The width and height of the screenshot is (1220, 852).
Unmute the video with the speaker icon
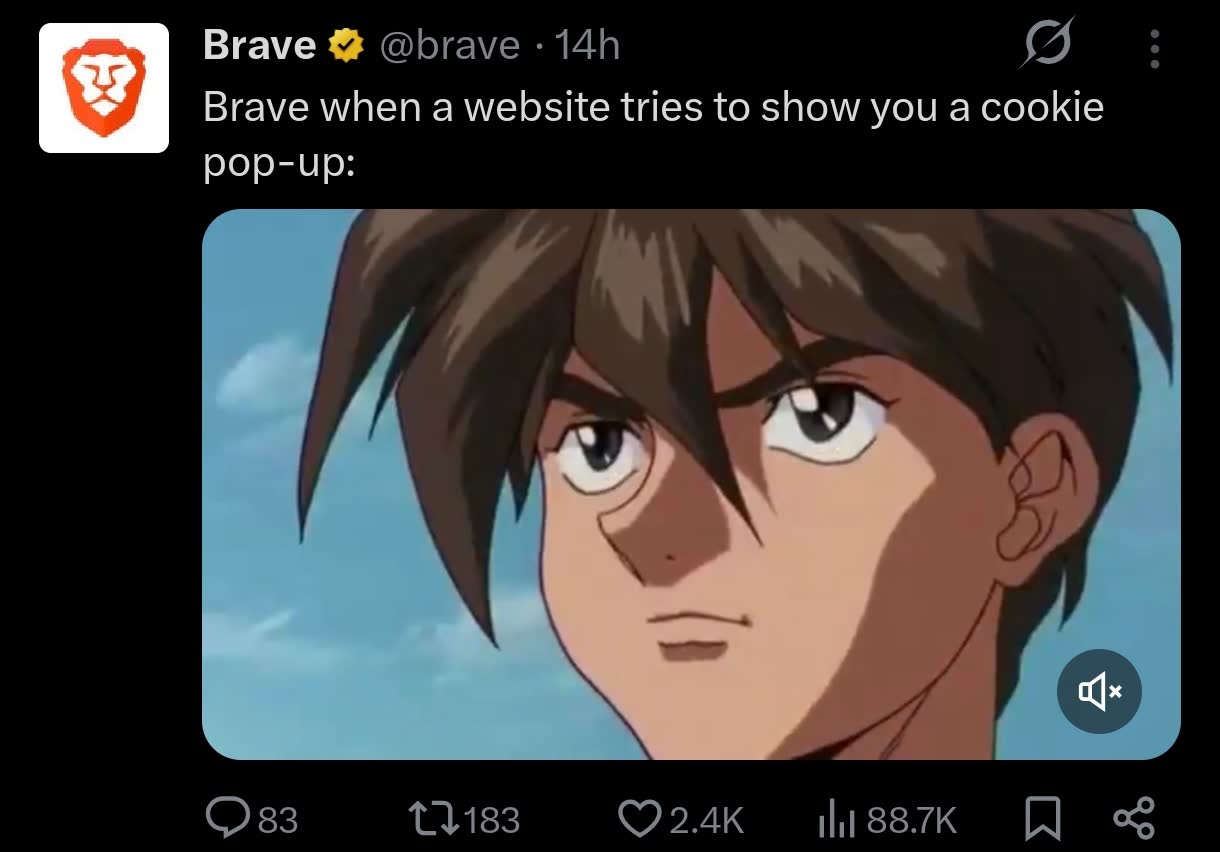pyautogui.click(x=1099, y=691)
